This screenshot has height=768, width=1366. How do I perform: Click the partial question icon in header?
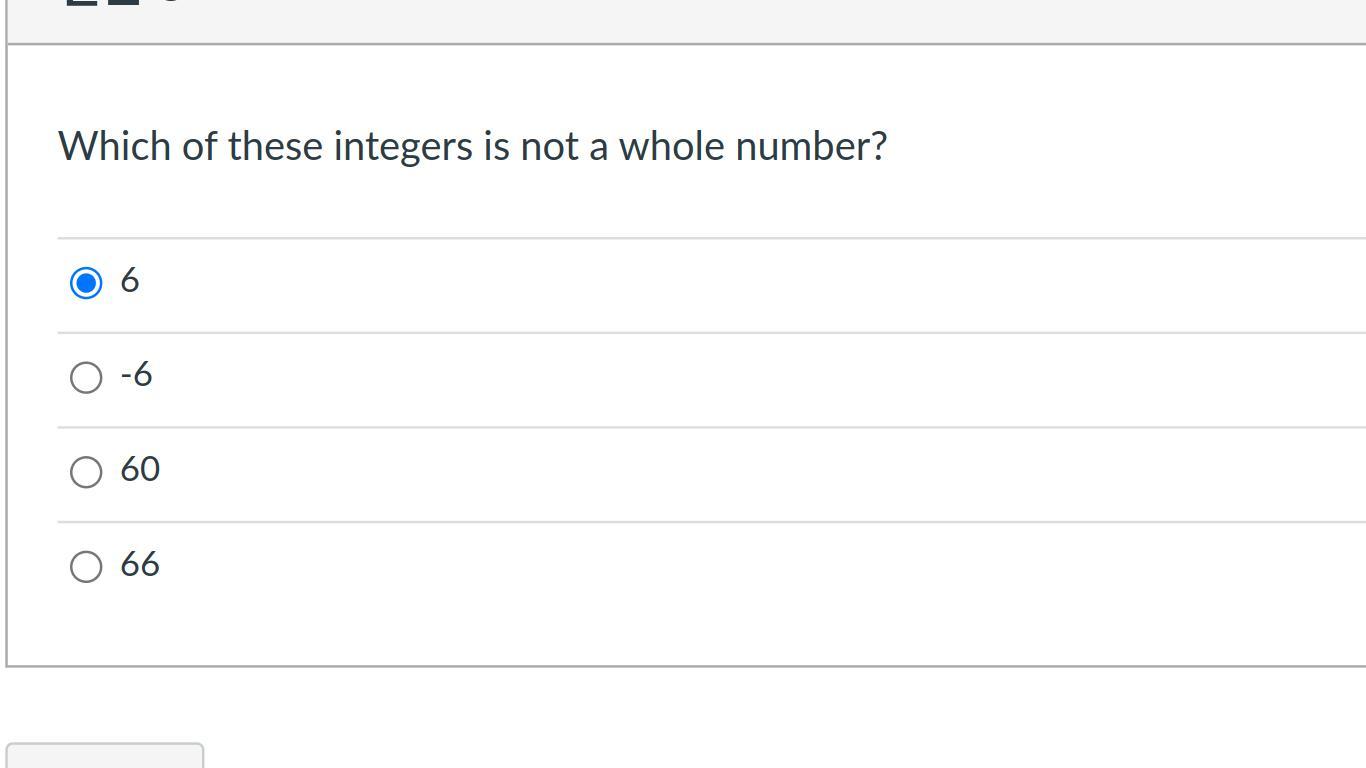104,3
